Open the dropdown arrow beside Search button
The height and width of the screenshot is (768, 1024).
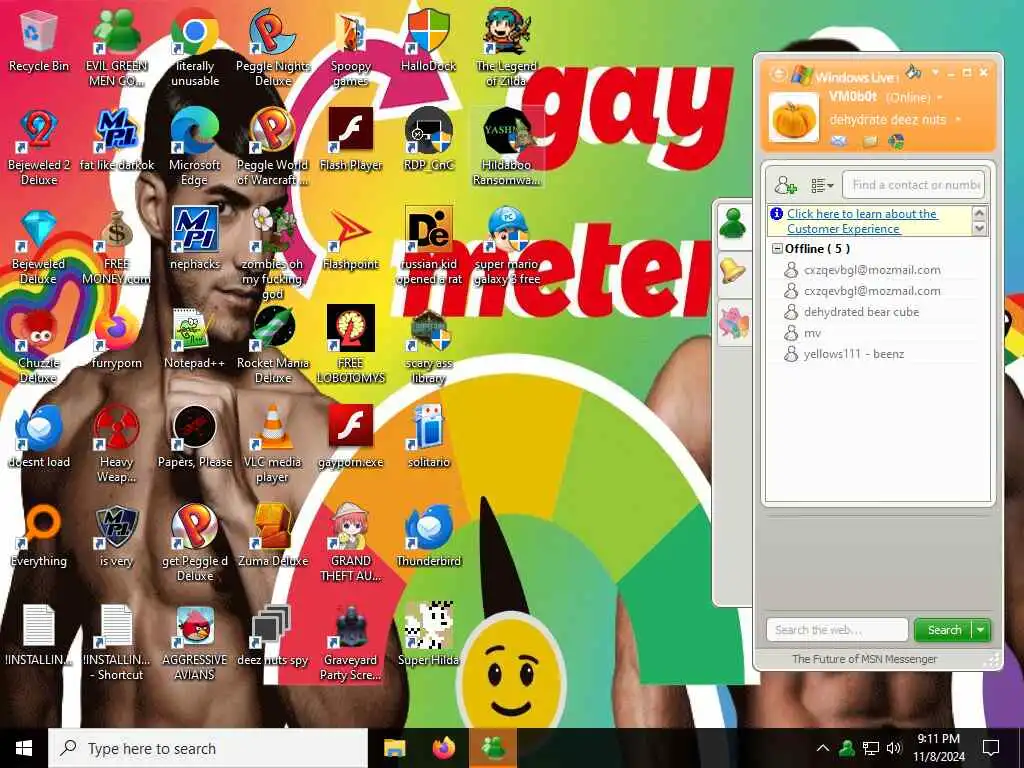[981, 630]
